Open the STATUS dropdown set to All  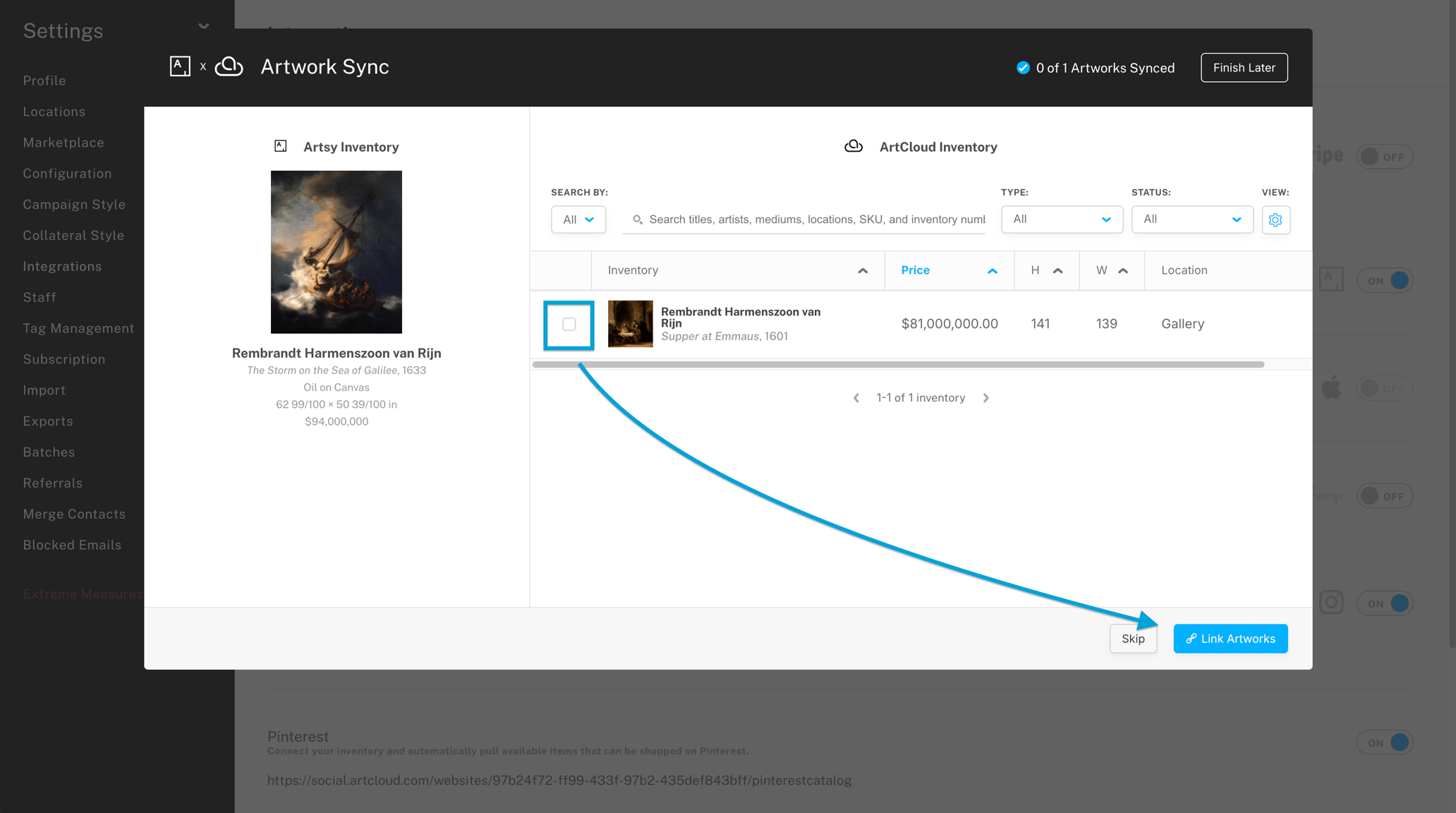point(1191,219)
